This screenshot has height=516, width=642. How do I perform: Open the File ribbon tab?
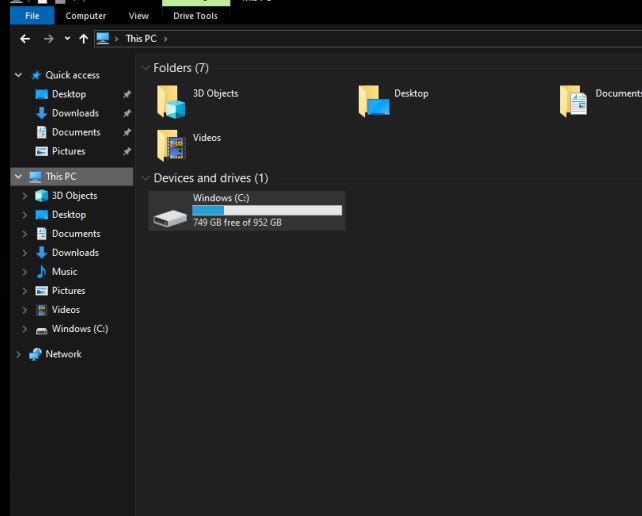coord(32,16)
